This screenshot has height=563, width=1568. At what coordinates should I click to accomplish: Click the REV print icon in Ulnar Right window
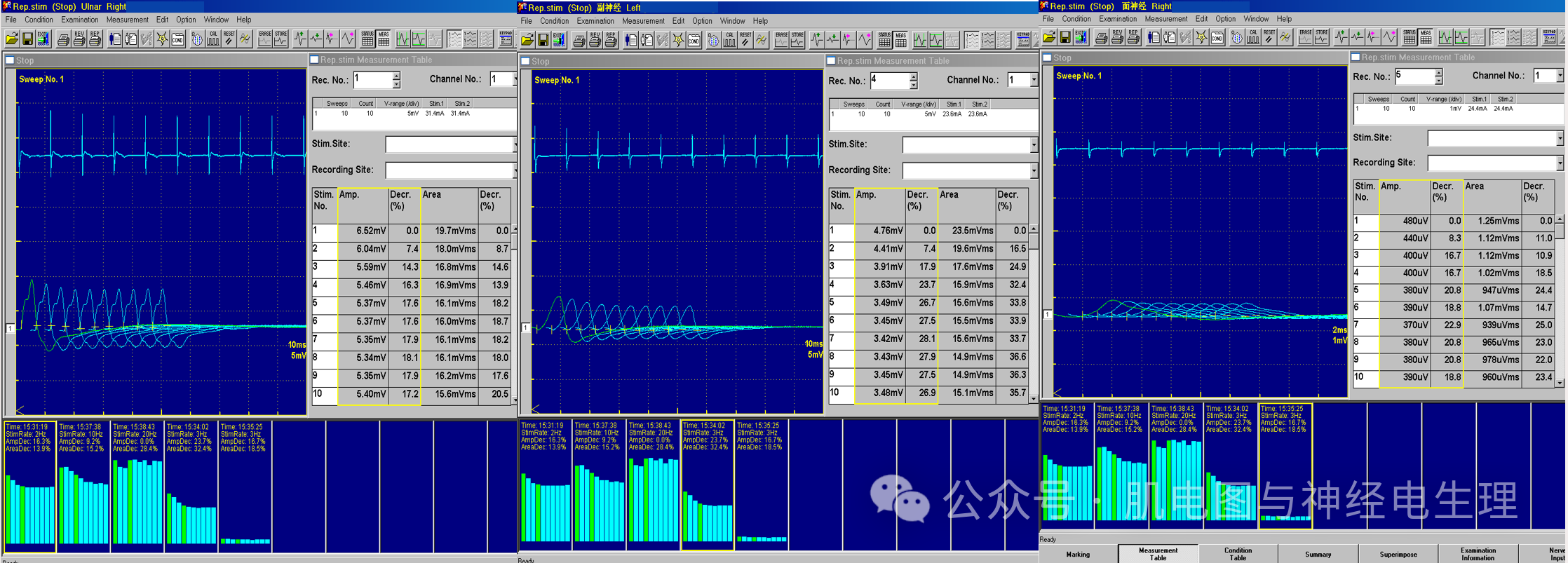[x=79, y=39]
